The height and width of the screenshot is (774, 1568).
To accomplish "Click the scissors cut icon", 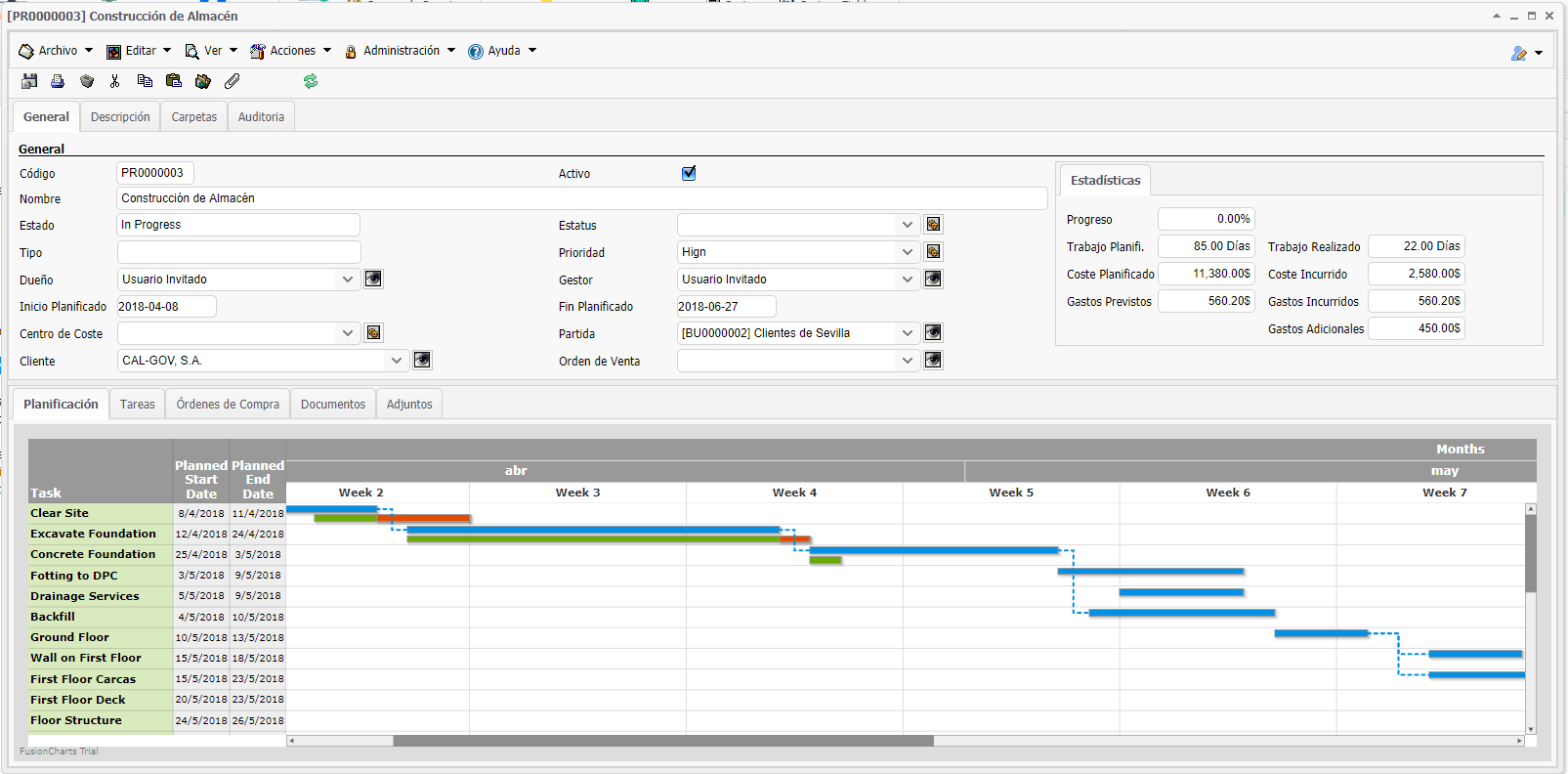I will 115,81.
